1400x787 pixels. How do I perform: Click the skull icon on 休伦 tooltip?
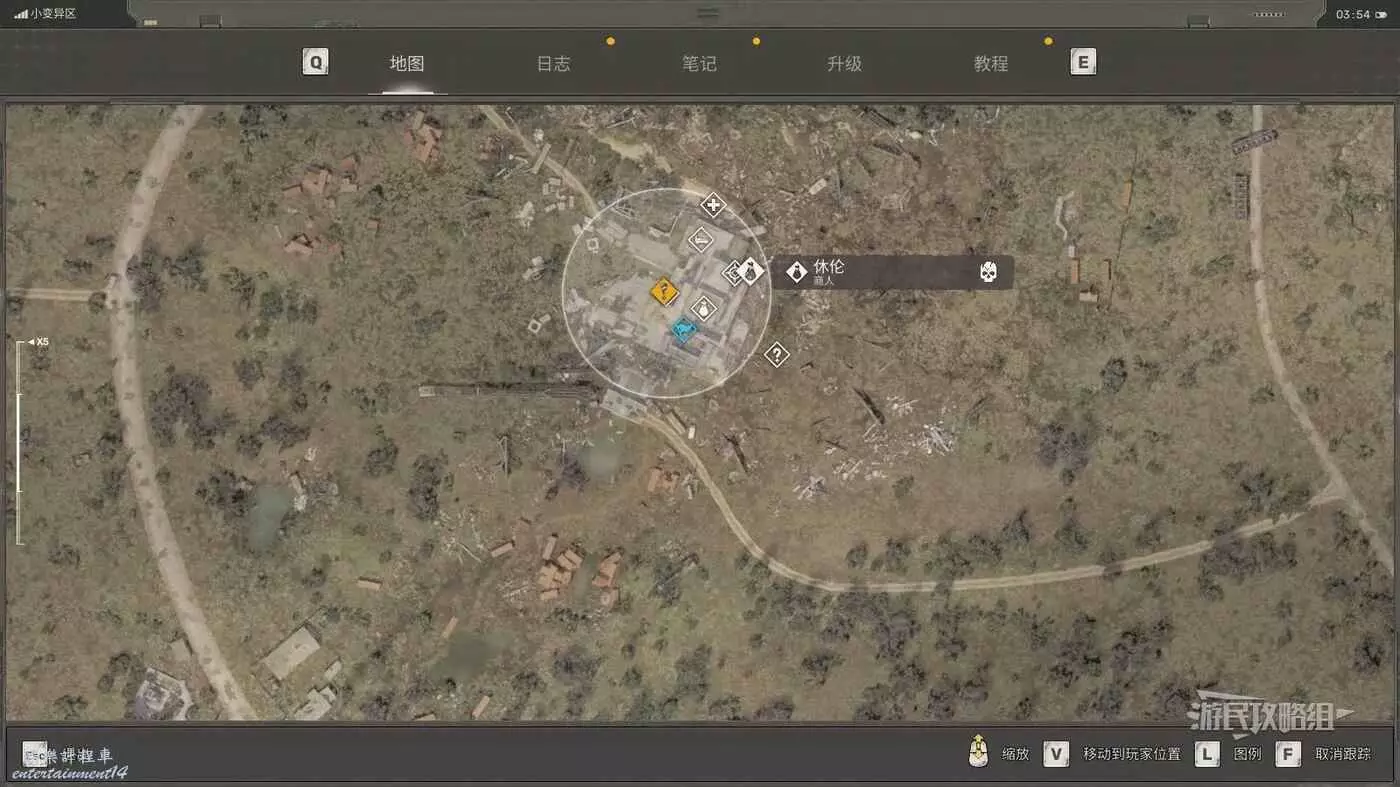988,272
